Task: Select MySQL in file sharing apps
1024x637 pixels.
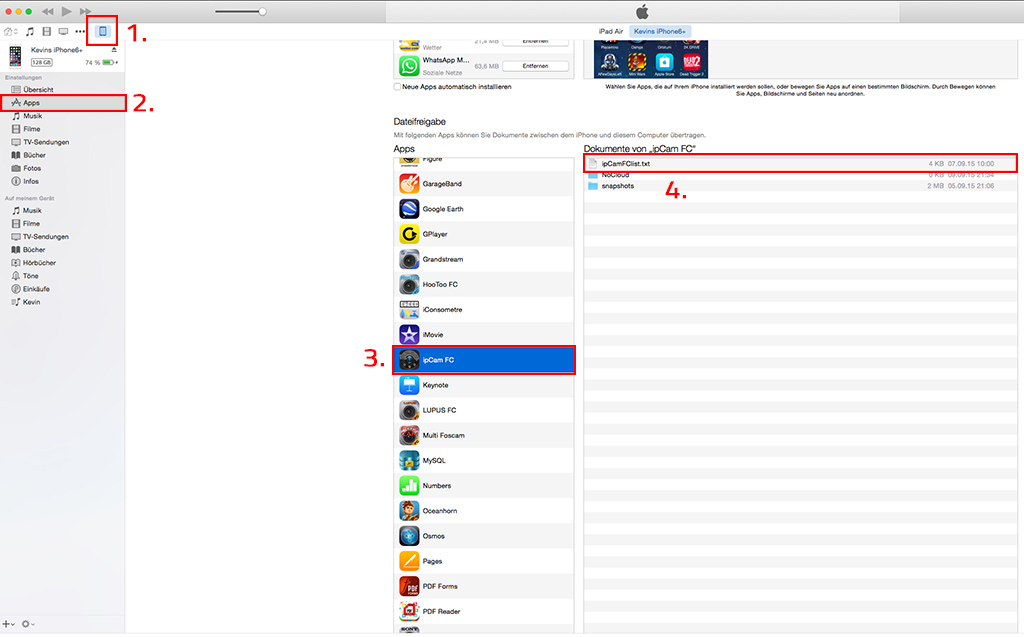Action: click(x=484, y=461)
